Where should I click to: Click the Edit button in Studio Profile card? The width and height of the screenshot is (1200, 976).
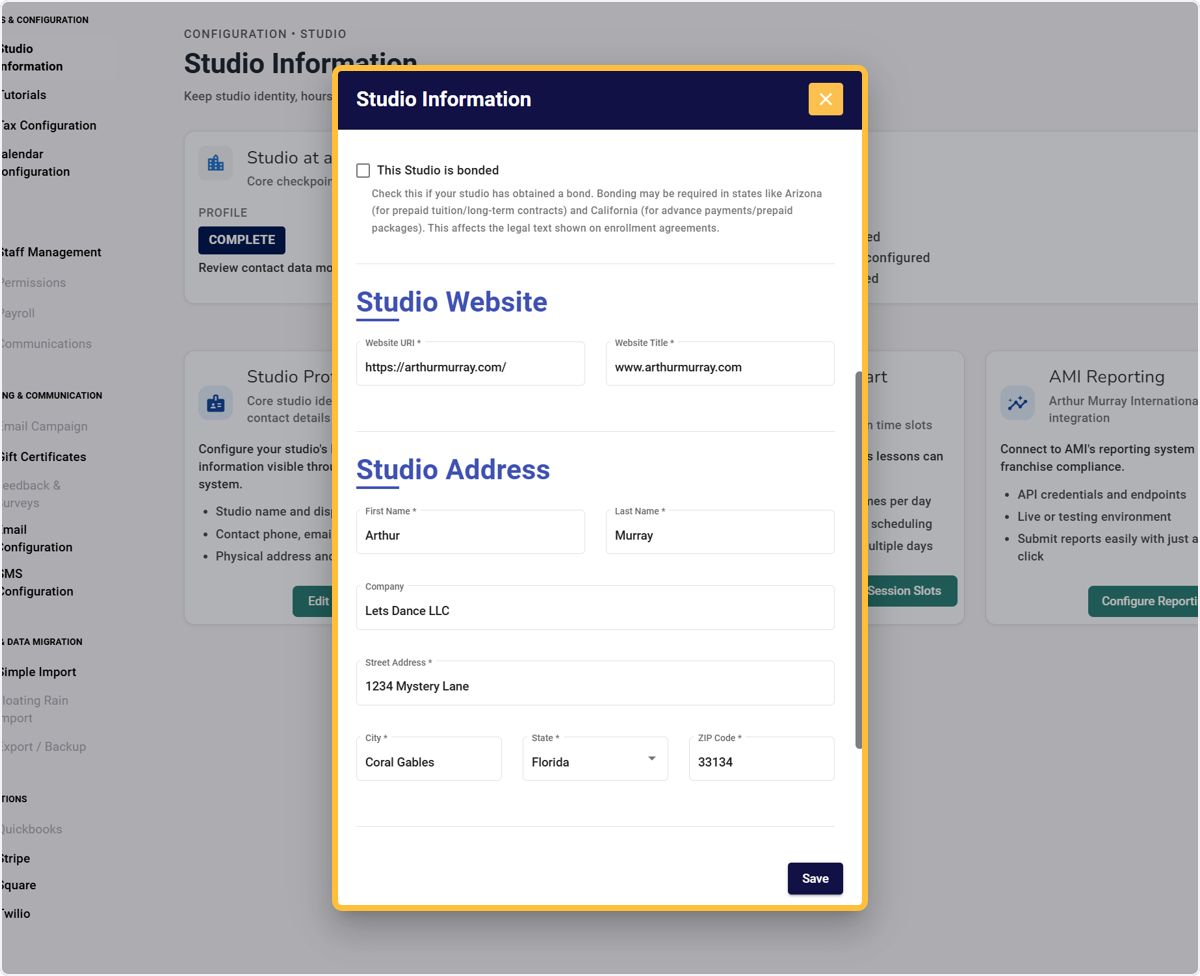(x=313, y=601)
